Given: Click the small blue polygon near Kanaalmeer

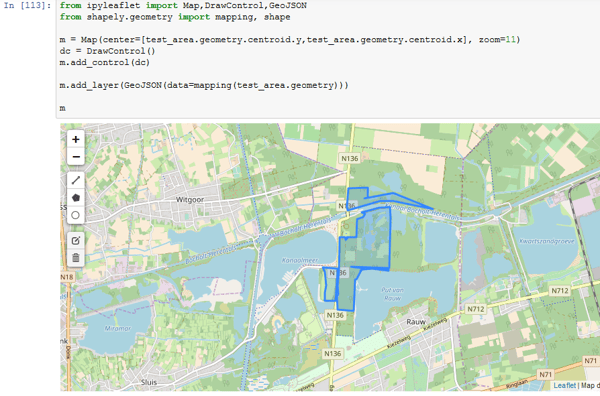Looking at the screenshot, I should (x=329, y=285).
